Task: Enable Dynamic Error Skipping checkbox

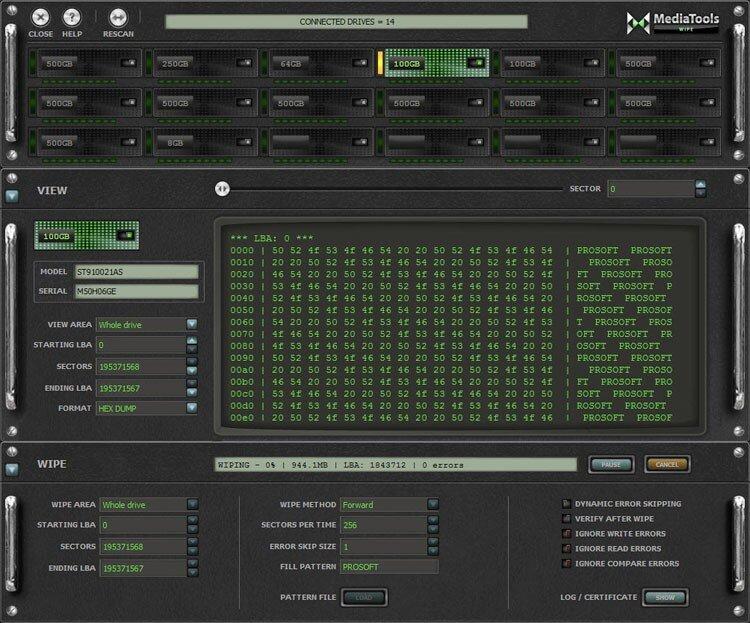Action: pyautogui.click(x=565, y=504)
